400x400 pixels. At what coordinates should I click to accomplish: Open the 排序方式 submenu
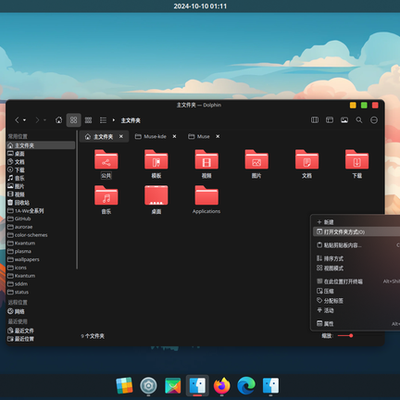357,258
